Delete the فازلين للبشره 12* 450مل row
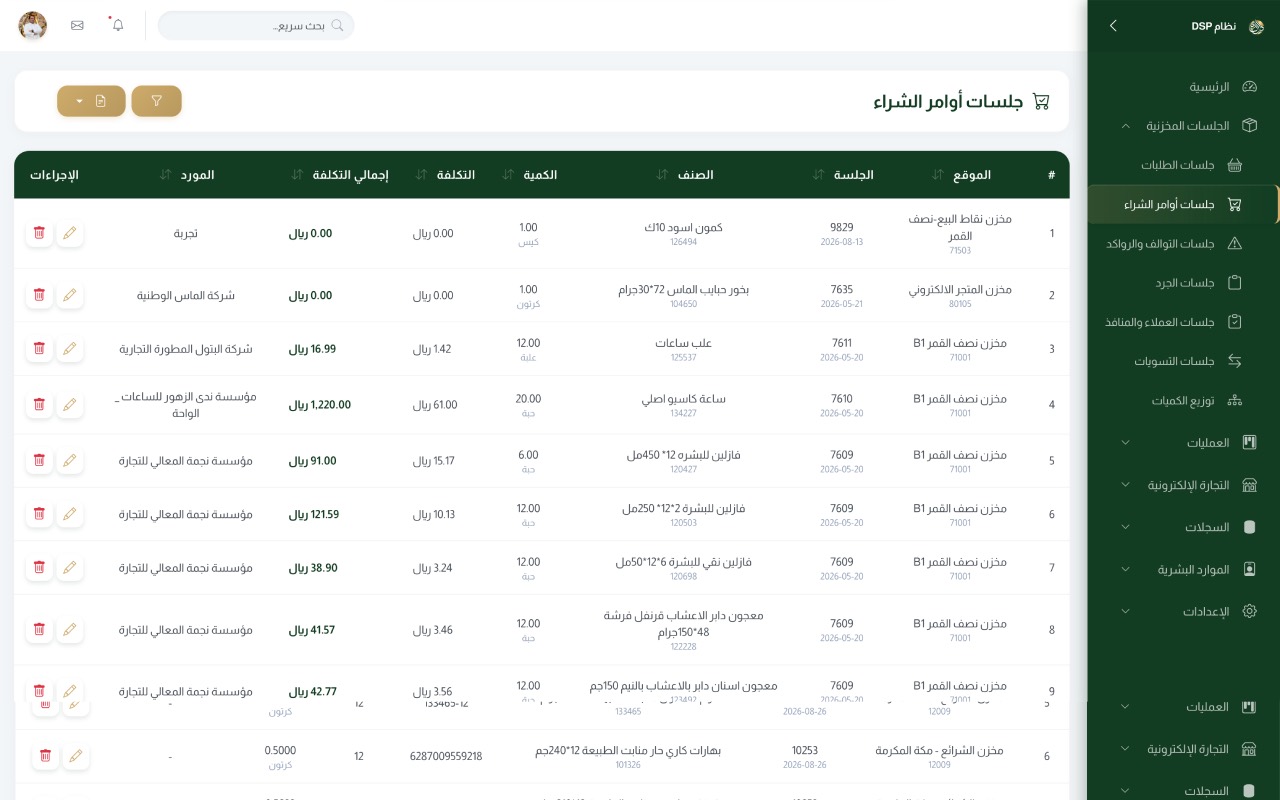Image resolution: width=1280 pixels, height=800 pixels. click(x=39, y=461)
